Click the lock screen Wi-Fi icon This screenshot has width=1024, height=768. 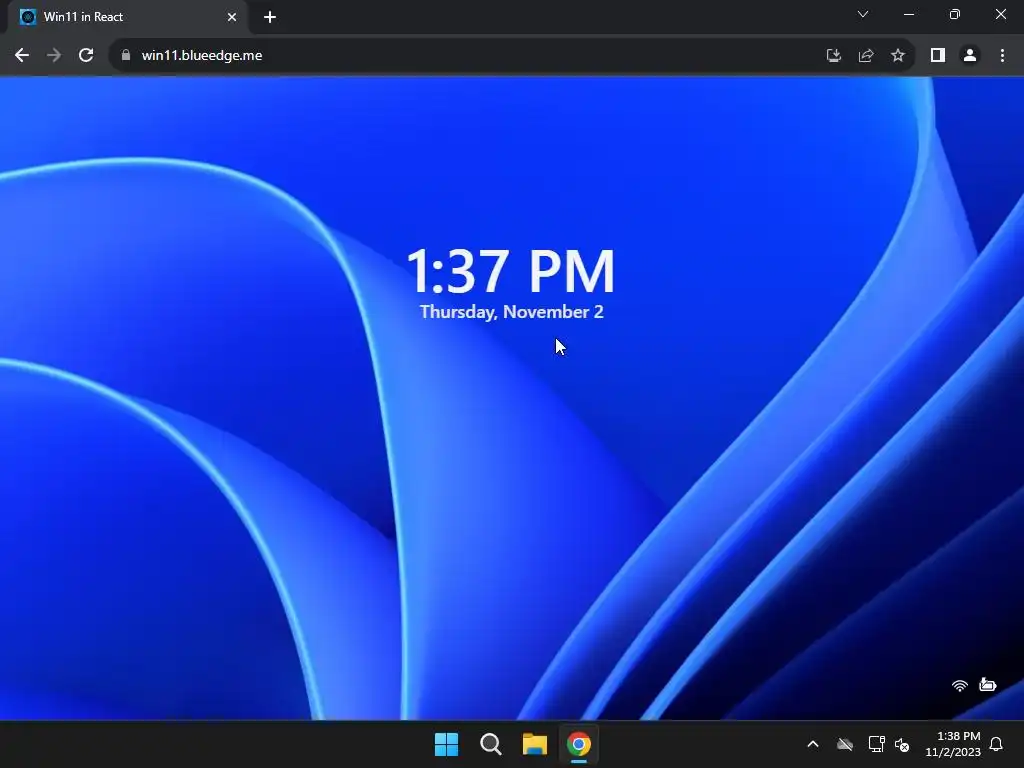click(x=959, y=685)
